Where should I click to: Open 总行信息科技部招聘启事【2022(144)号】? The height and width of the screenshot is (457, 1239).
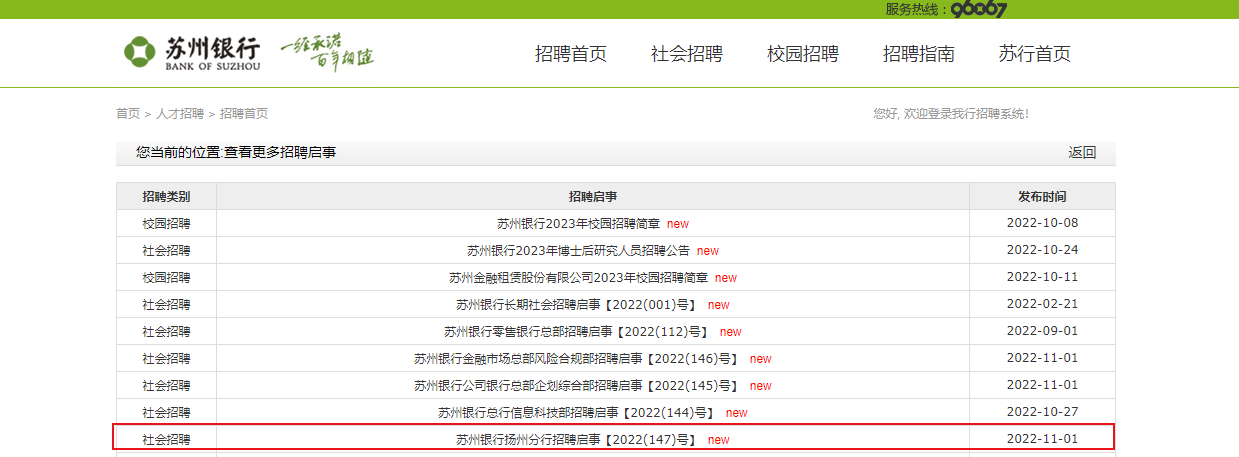point(578,412)
